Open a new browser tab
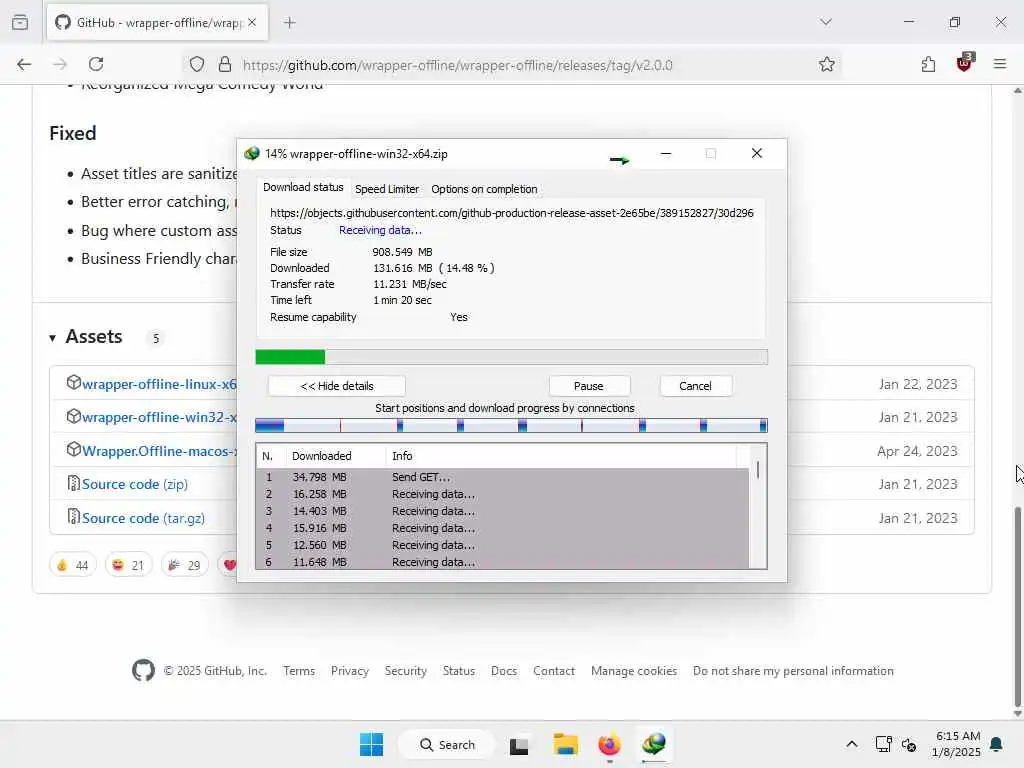This screenshot has height=768, width=1024. coord(290,23)
